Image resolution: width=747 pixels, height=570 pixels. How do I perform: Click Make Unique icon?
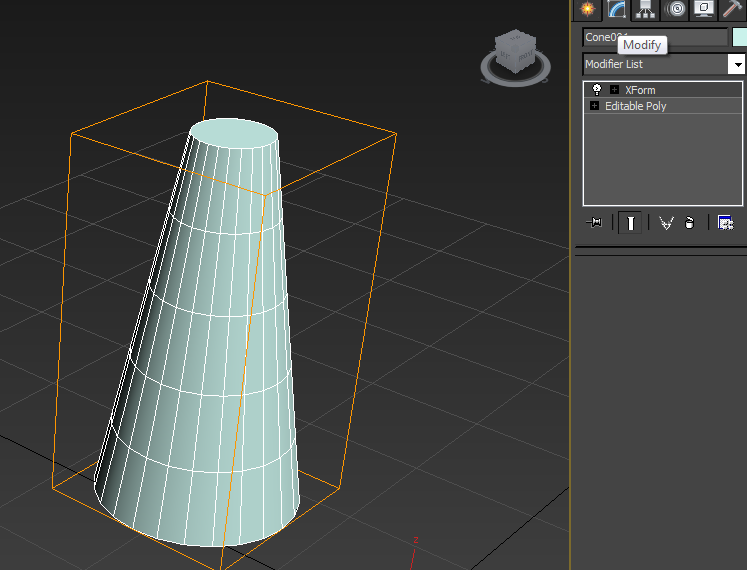click(666, 223)
